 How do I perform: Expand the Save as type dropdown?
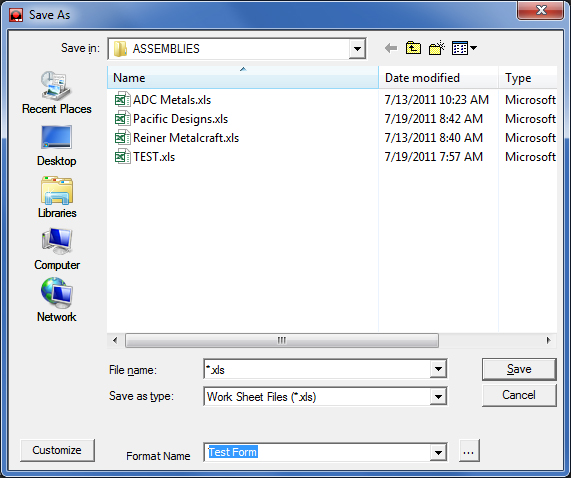click(438, 396)
